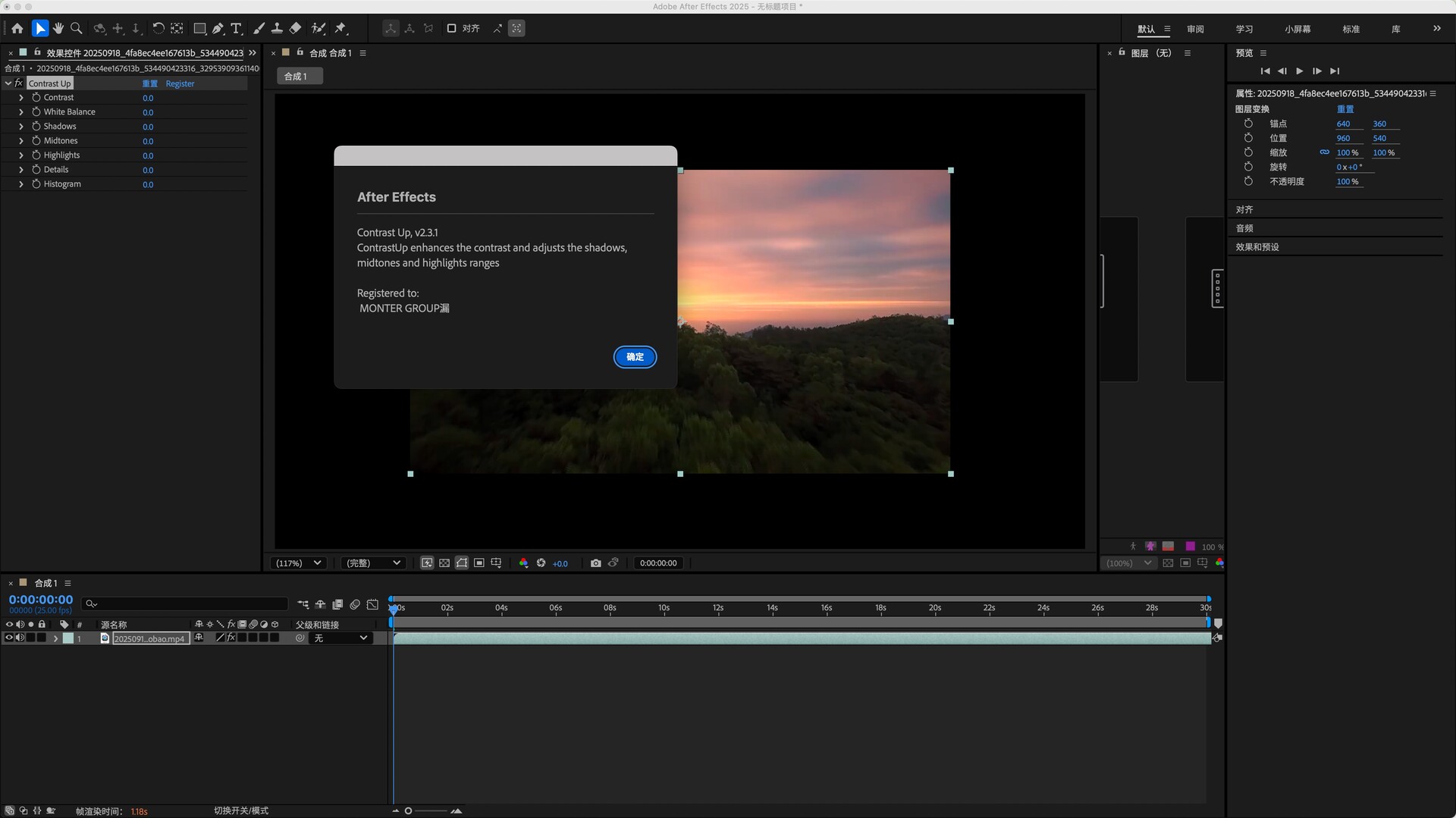
Task: Switch to the 学习 workspace tab
Action: (1244, 29)
